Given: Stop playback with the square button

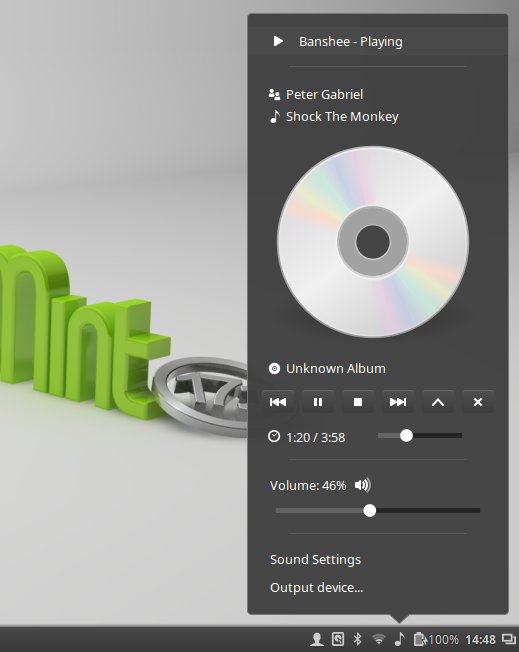Looking at the screenshot, I should pyautogui.click(x=358, y=402).
